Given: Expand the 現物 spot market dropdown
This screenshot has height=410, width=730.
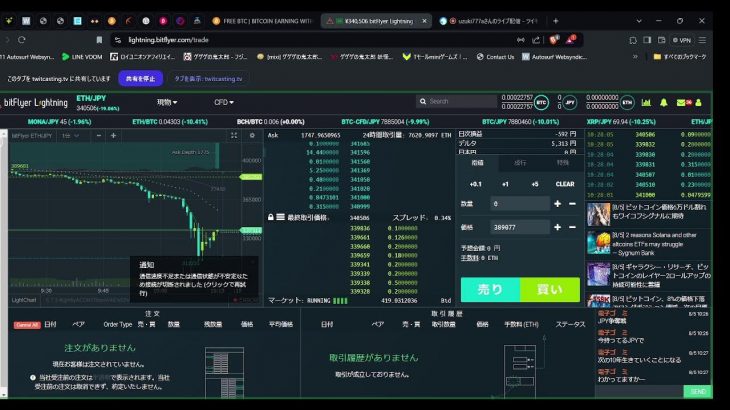Looking at the screenshot, I should (167, 102).
